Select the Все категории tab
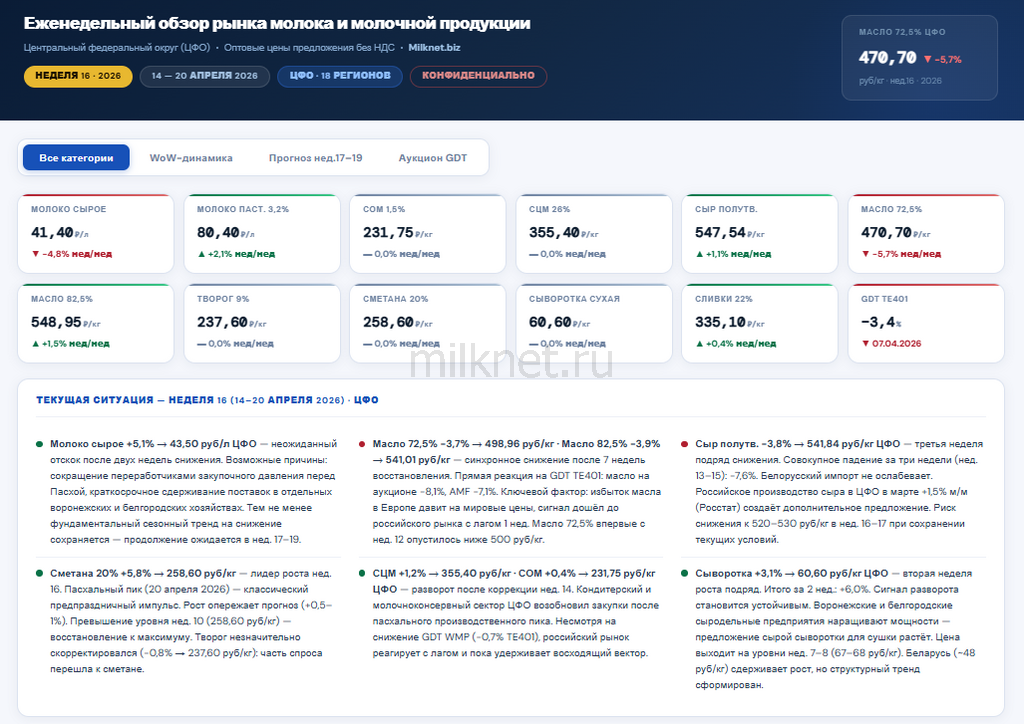This screenshot has width=1024, height=724. click(76, 158)
